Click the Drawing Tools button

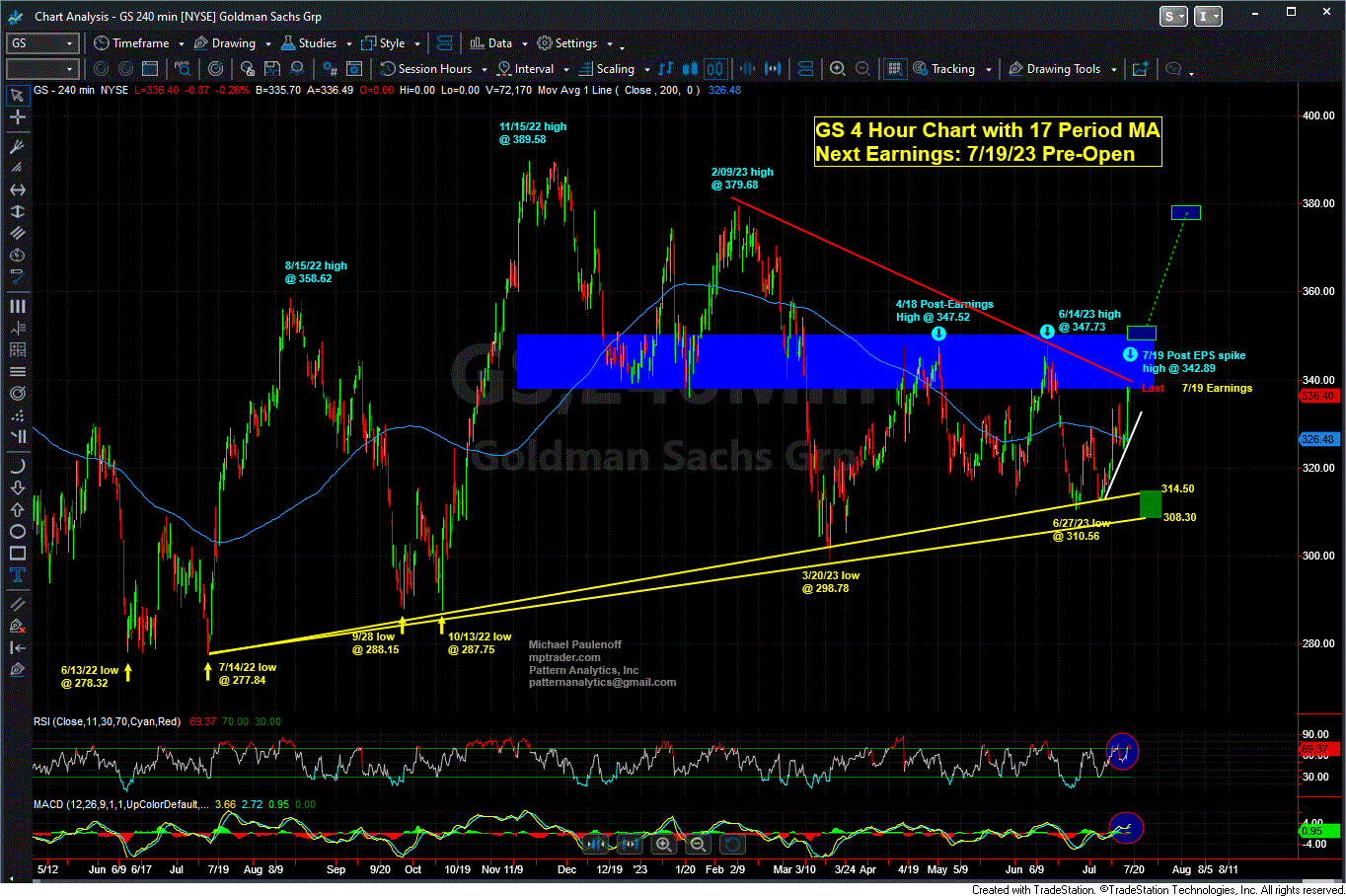[1054, 69]
